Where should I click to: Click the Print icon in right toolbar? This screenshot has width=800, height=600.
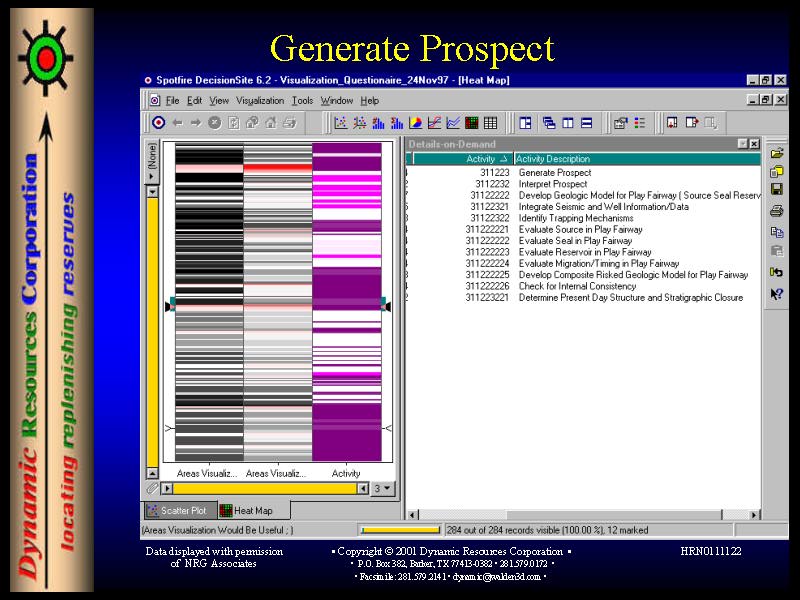coord(777,211)
